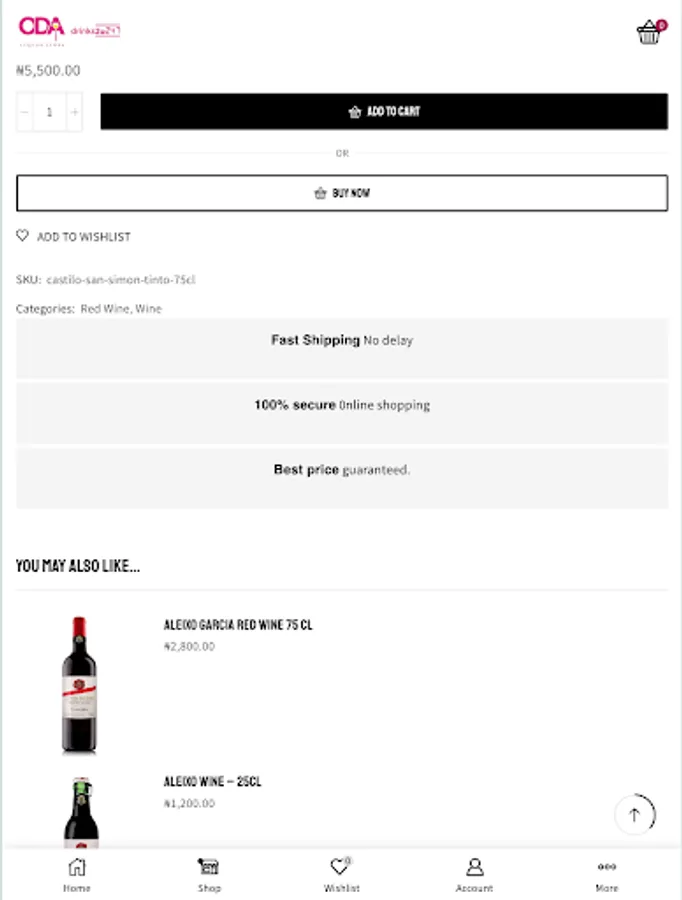This screenshot has width=682, height=900.
Task: Click the CDA drinks logo
Action: pos(69,31)
